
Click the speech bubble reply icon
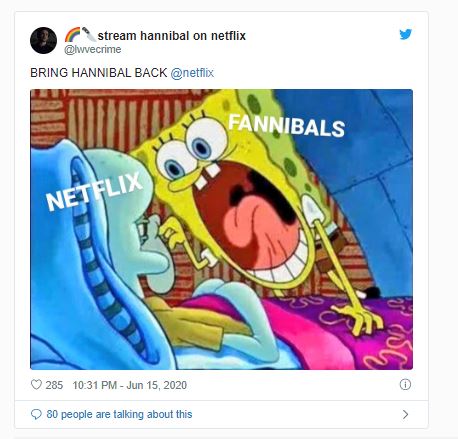pyautogui.click(x=36, y=414)
